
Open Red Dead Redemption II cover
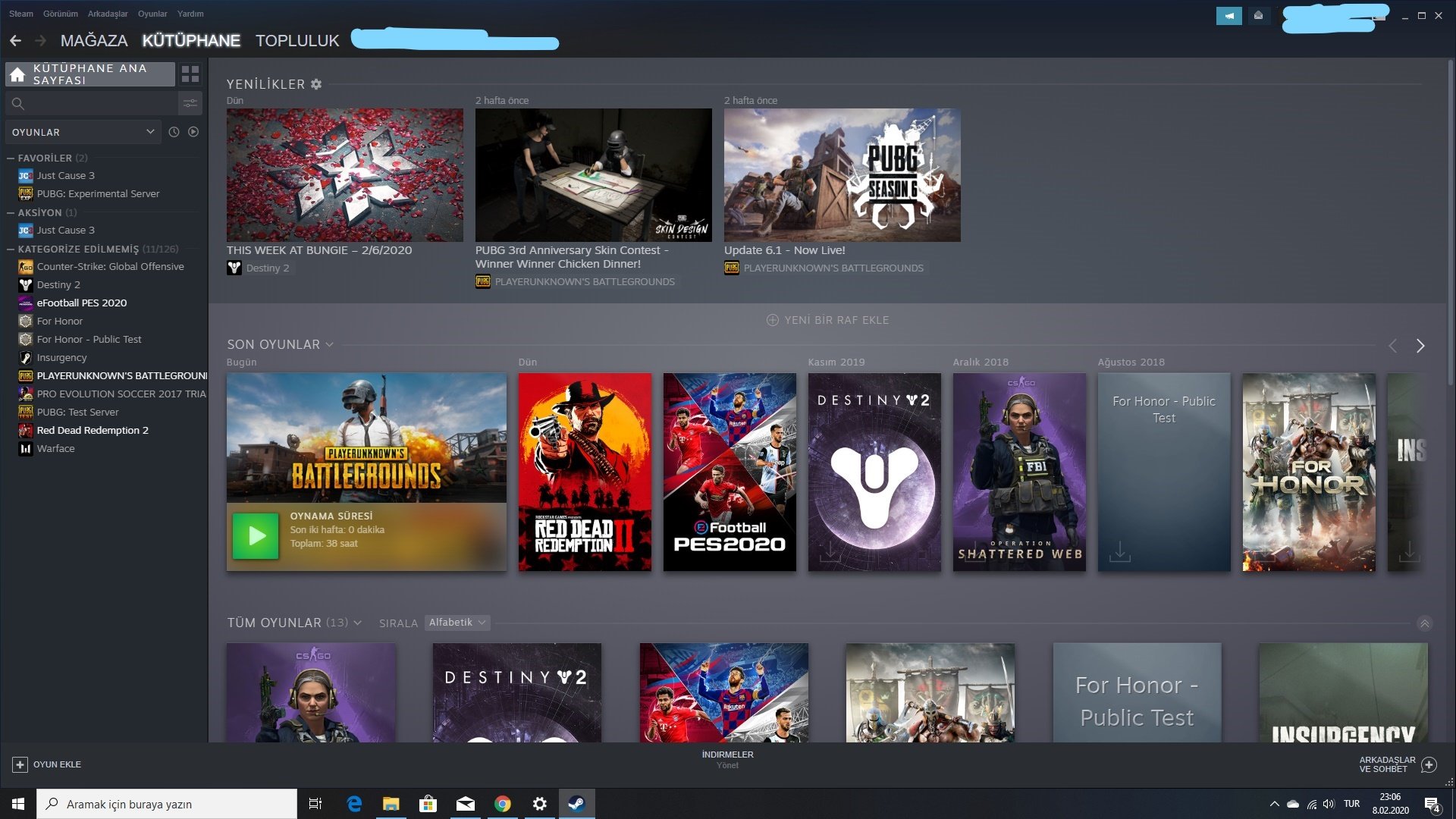(585, 472)
